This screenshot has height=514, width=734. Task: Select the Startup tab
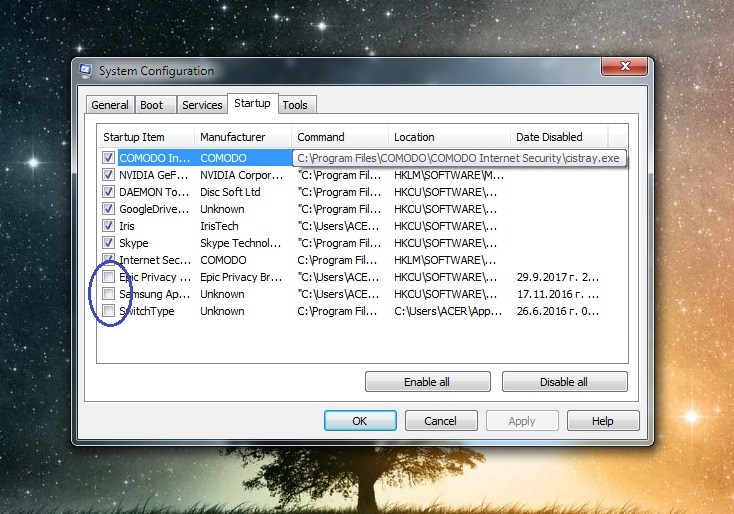point(252,103)
